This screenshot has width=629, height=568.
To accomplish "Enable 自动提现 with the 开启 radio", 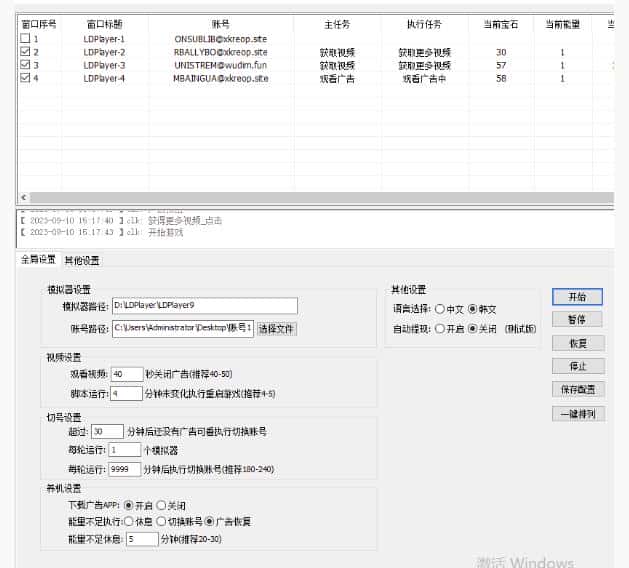I will [441, 328].
